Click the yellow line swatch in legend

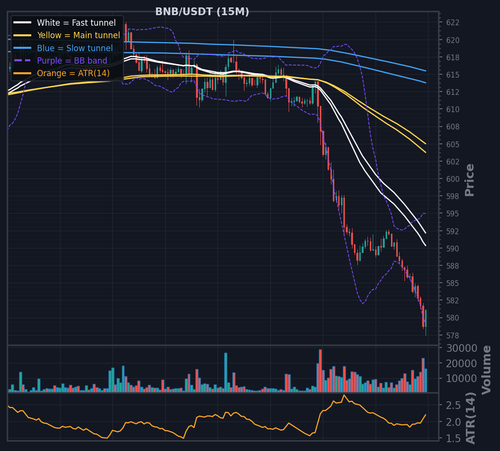pos(22,35)
